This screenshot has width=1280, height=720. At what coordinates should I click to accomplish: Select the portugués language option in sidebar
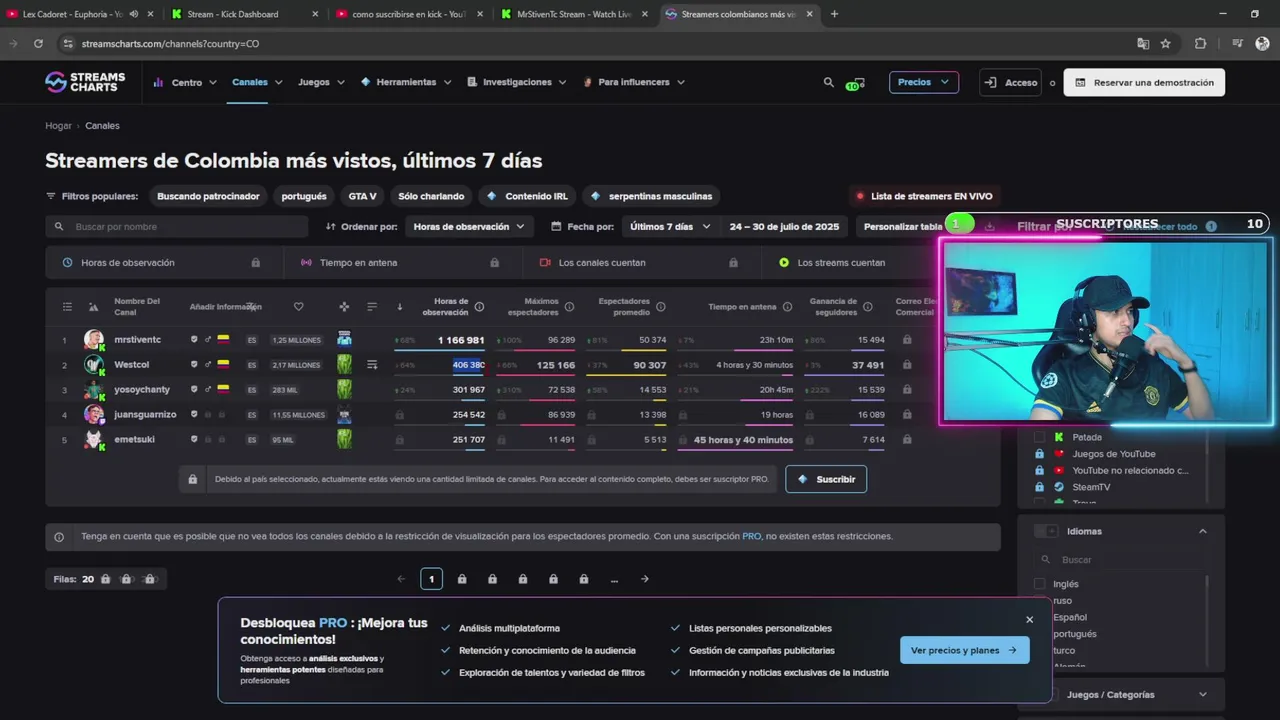coord(1075,634)
